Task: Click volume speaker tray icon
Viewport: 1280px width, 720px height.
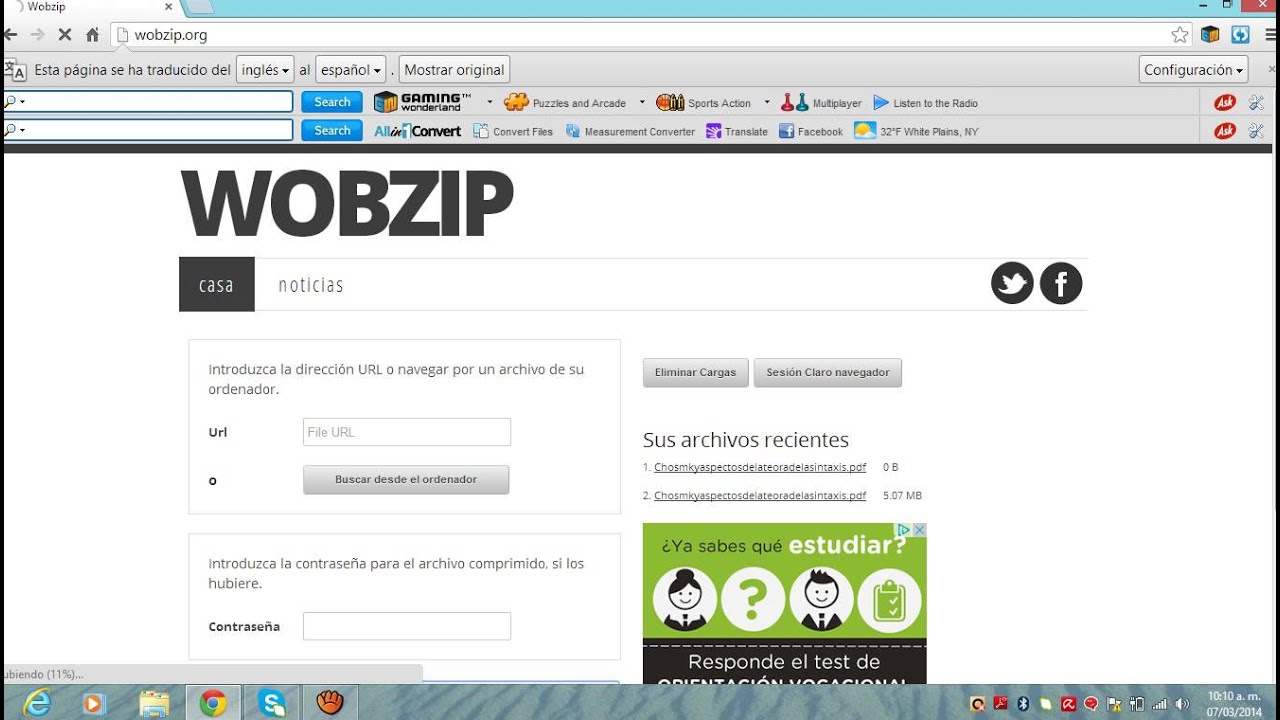Action: [x=1182, y=704]
